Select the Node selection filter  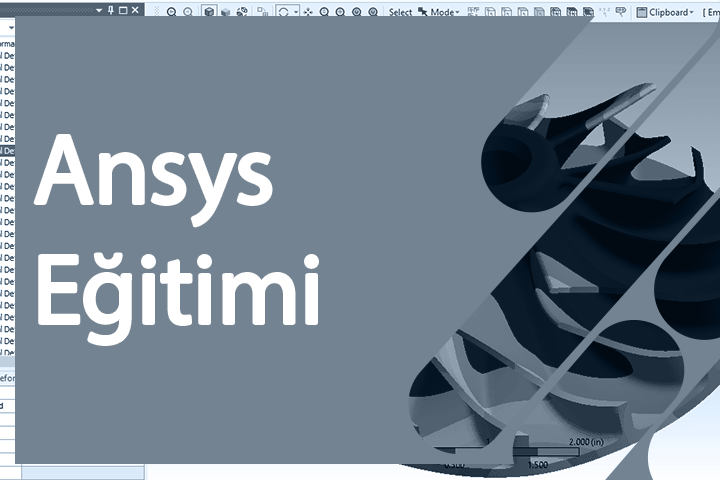[x=556, y=12]
